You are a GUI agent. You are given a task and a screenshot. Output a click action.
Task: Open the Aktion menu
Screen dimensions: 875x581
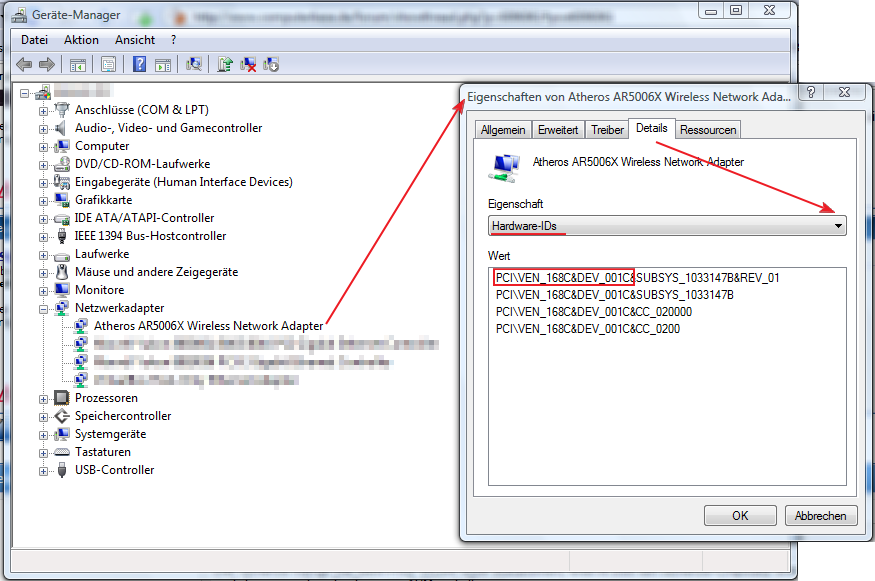(81, 40)
